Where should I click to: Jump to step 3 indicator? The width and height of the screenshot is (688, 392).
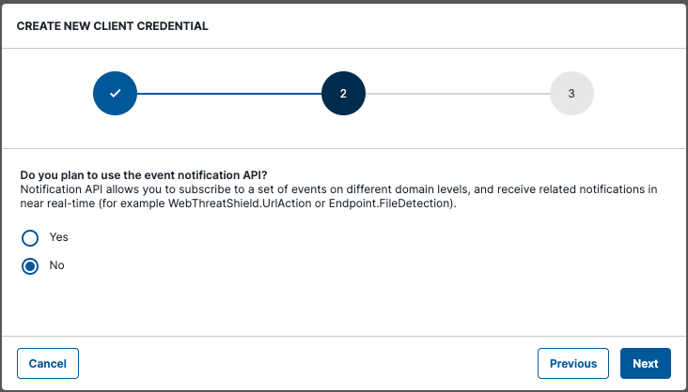pyautogui.click(x=572, y=93)
